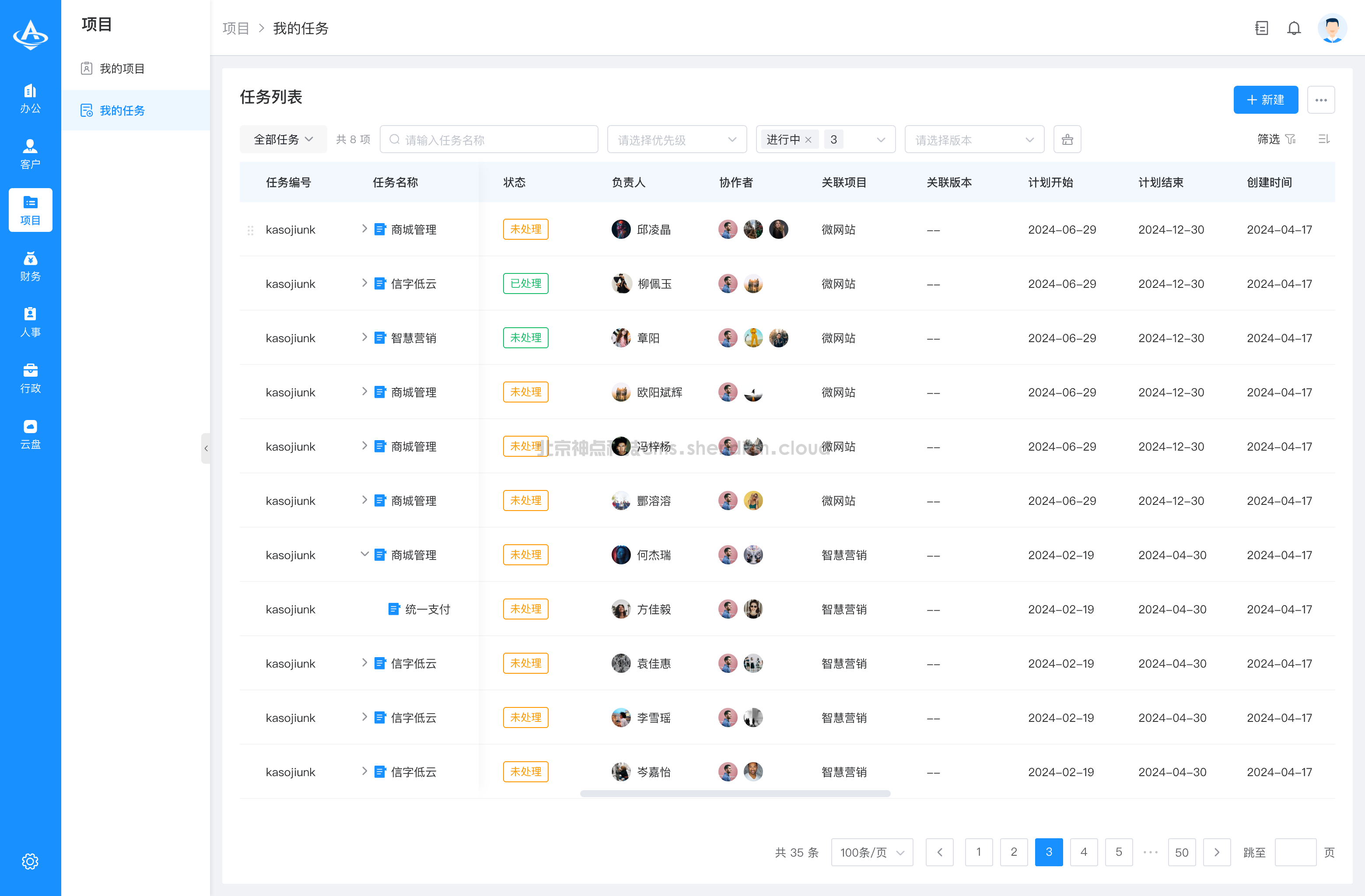Open the 云盘 cloud drive icon
The image size is (1365, 896).
pos(30,434)
